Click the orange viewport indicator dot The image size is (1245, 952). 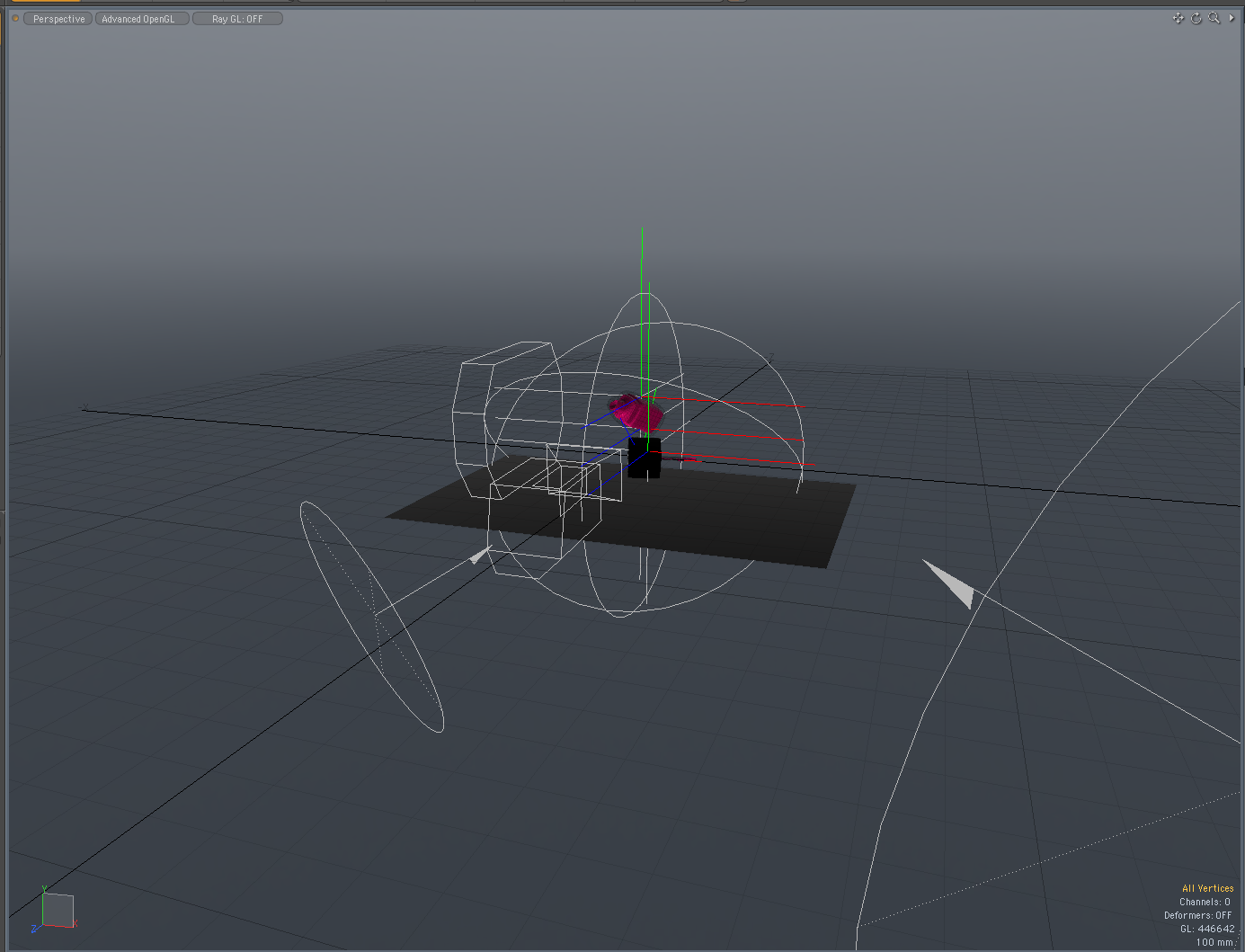[14, 18]
